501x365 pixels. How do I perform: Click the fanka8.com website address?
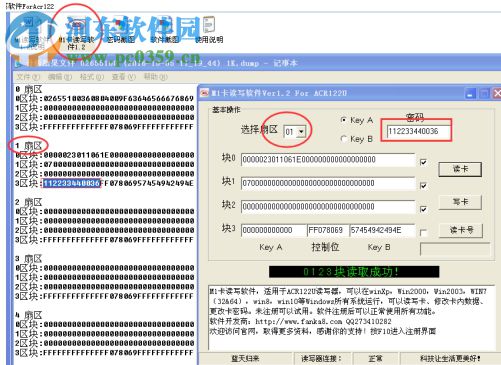[299, 322]
